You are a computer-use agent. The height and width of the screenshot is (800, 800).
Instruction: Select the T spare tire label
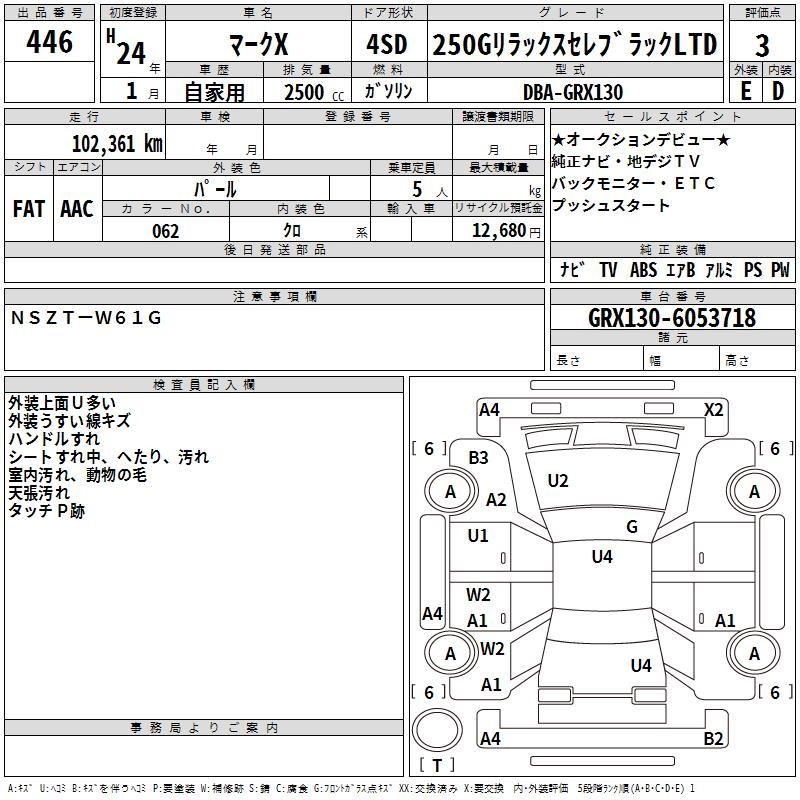[x=437, y=765]
